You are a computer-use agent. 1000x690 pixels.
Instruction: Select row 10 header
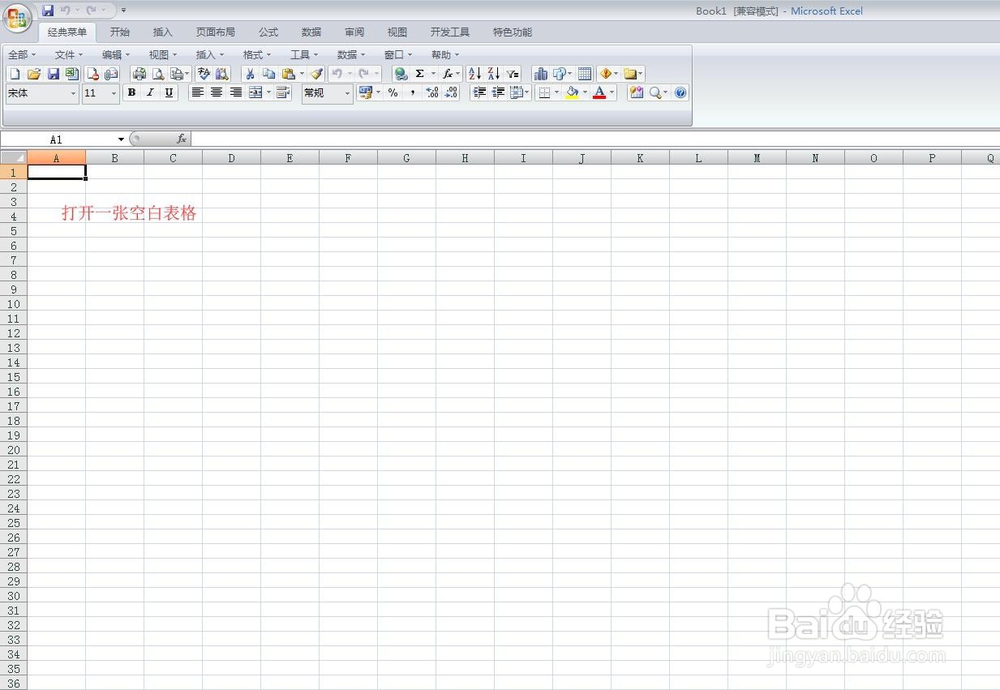[13, 304]
